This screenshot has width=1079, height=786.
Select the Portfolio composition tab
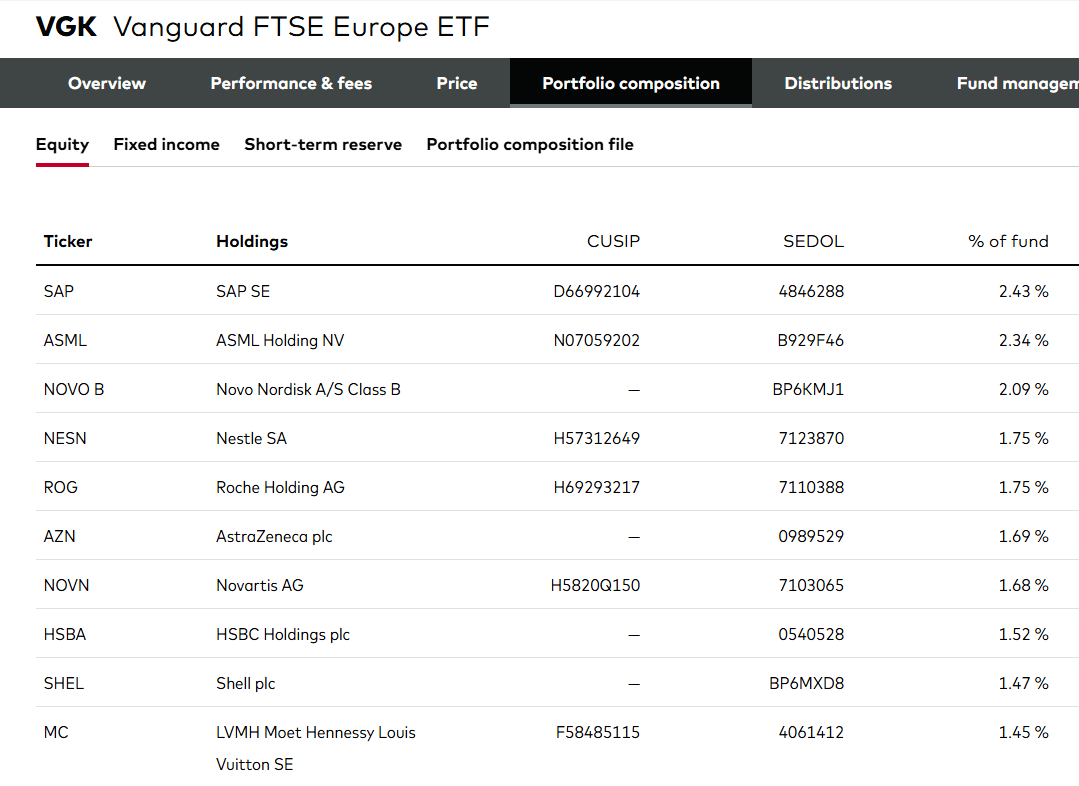coord(631,83)
